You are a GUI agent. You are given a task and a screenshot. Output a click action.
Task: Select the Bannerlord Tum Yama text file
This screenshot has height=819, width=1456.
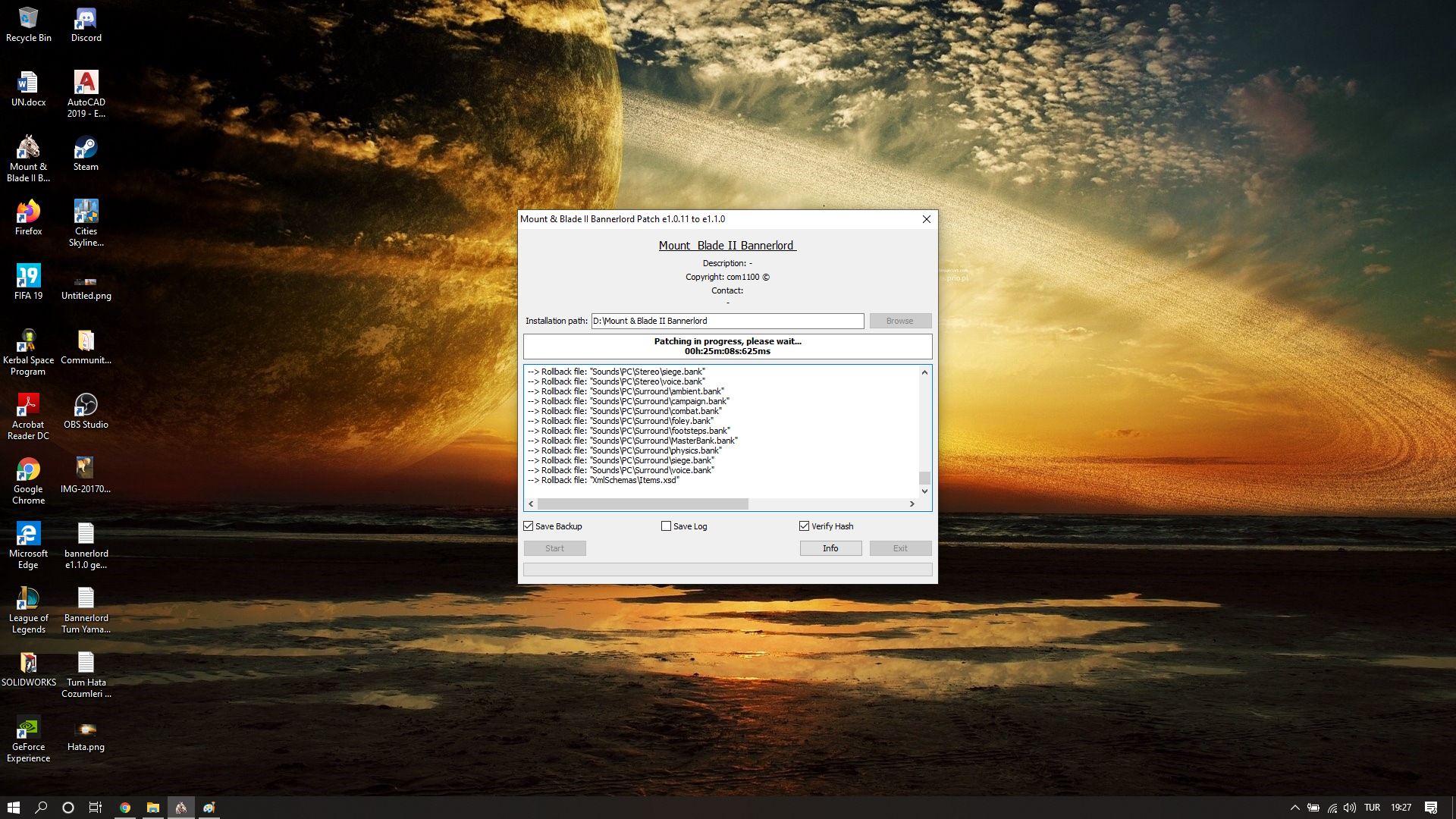pyautogui.click(x=86, y=610)
